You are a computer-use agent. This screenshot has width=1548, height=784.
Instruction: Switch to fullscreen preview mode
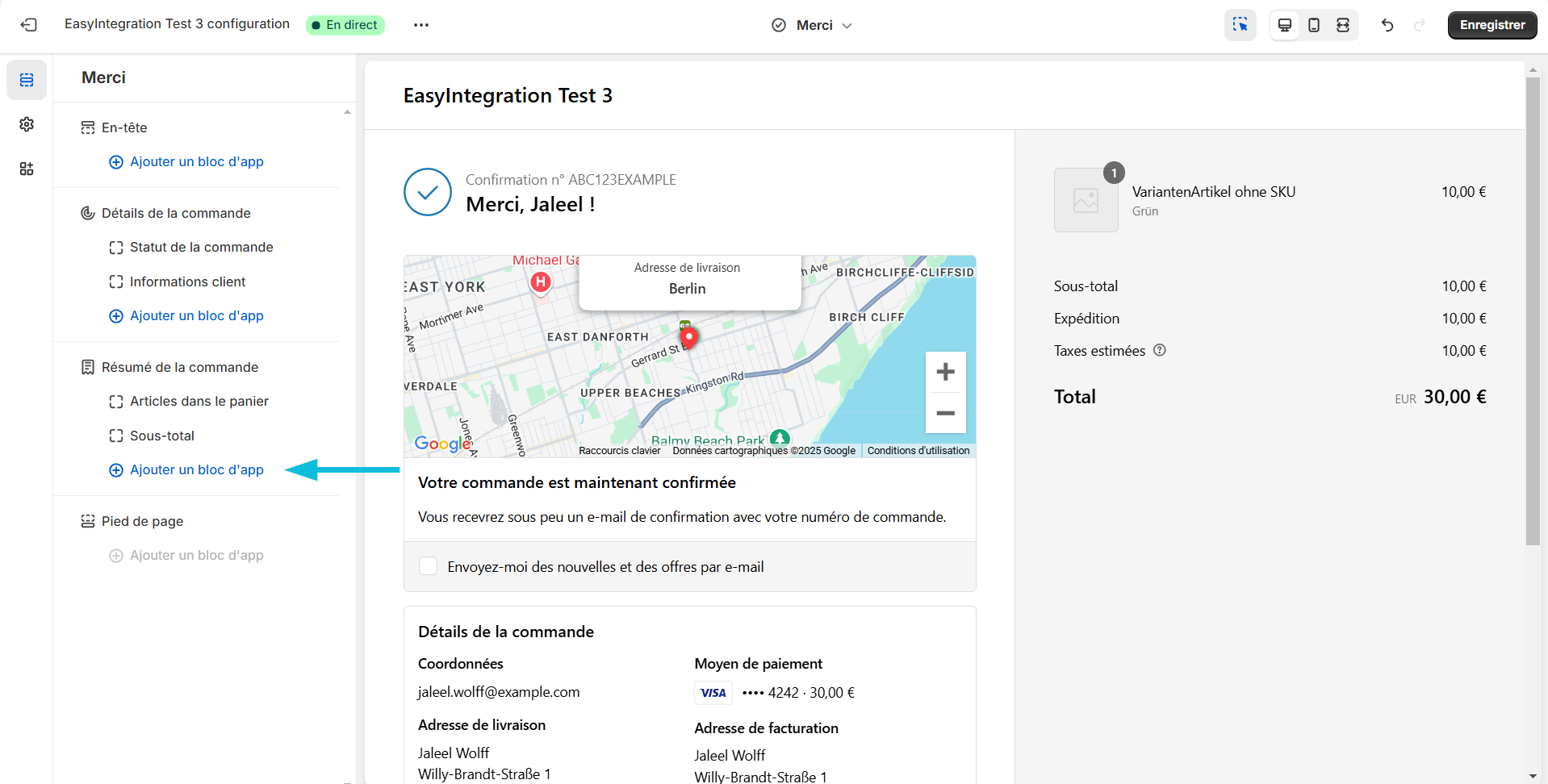(1343, 25)
